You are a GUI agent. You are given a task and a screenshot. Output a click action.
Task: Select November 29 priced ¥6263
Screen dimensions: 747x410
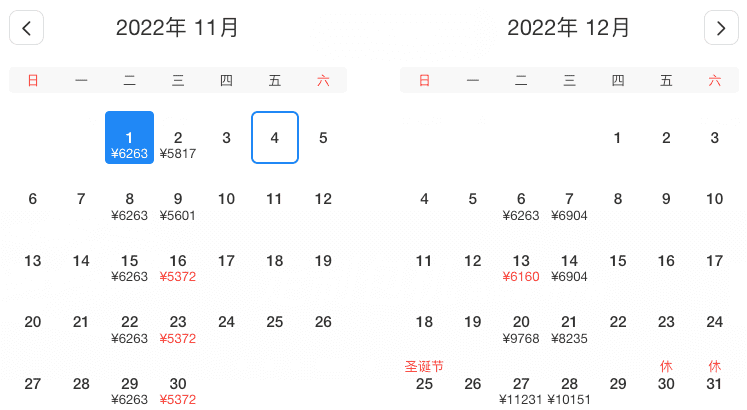pyautogui.click(x=129, y=390)
